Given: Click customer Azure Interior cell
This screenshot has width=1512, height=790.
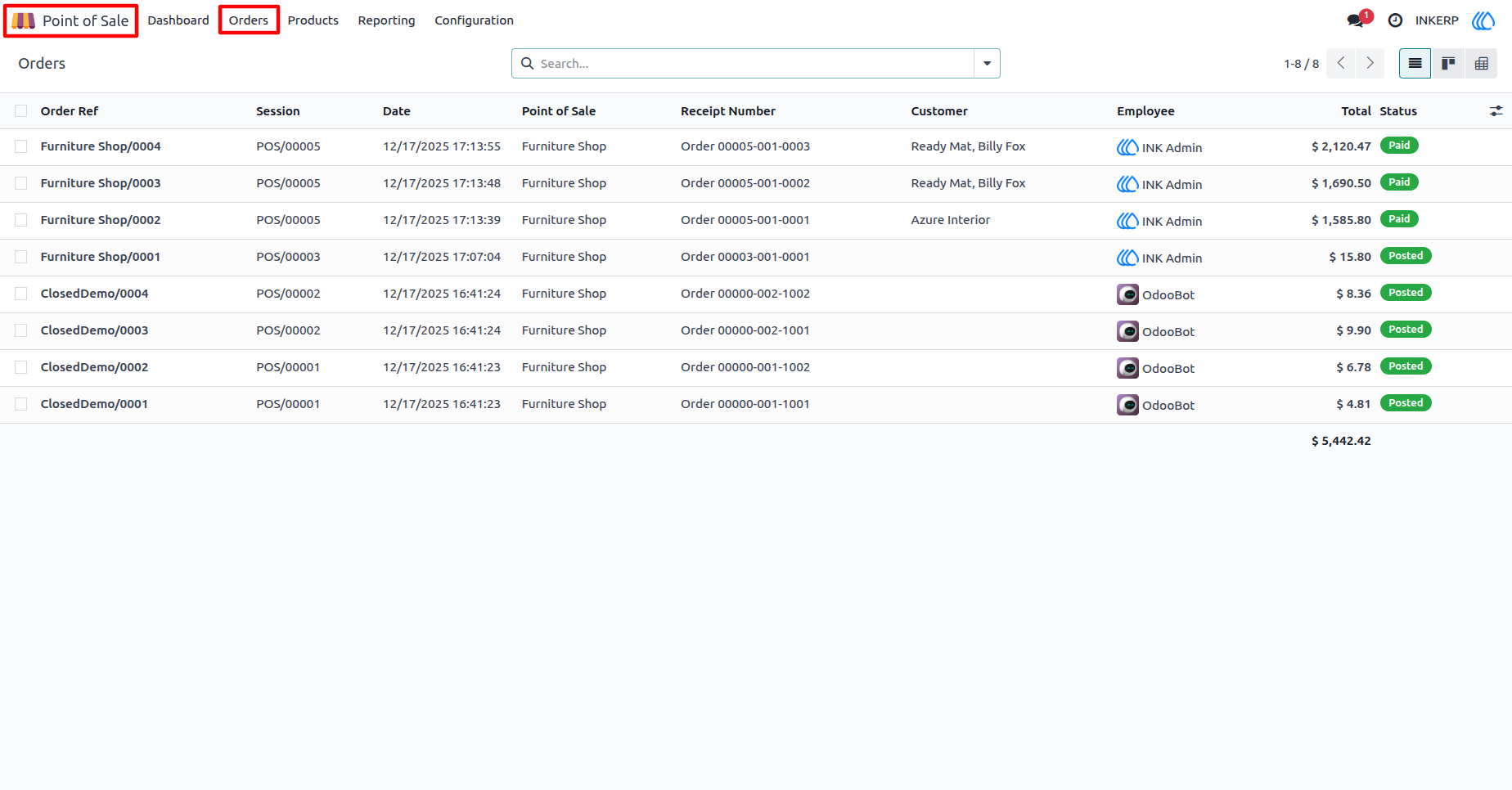Looking at the screenshot, I should tap(951, 220).
